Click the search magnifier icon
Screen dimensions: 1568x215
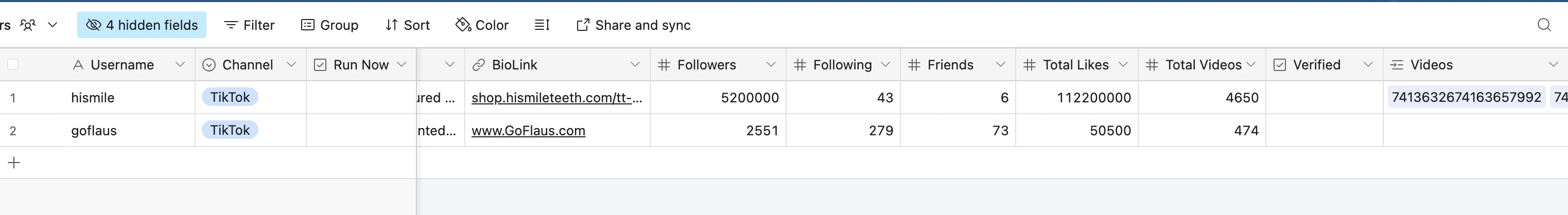click(1544, 25)
